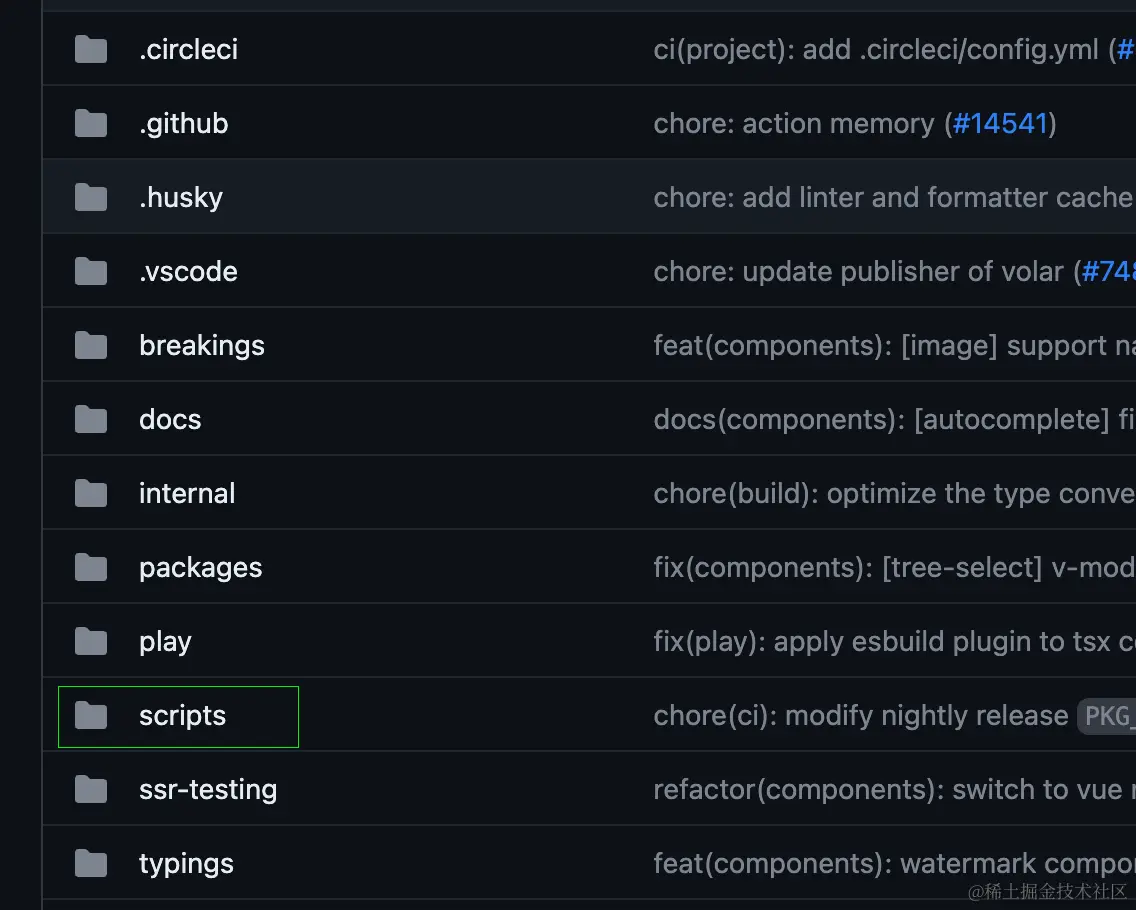The image size is (1136, 910).
Task: Open the scripts directory name link
Action: (182, 715)
